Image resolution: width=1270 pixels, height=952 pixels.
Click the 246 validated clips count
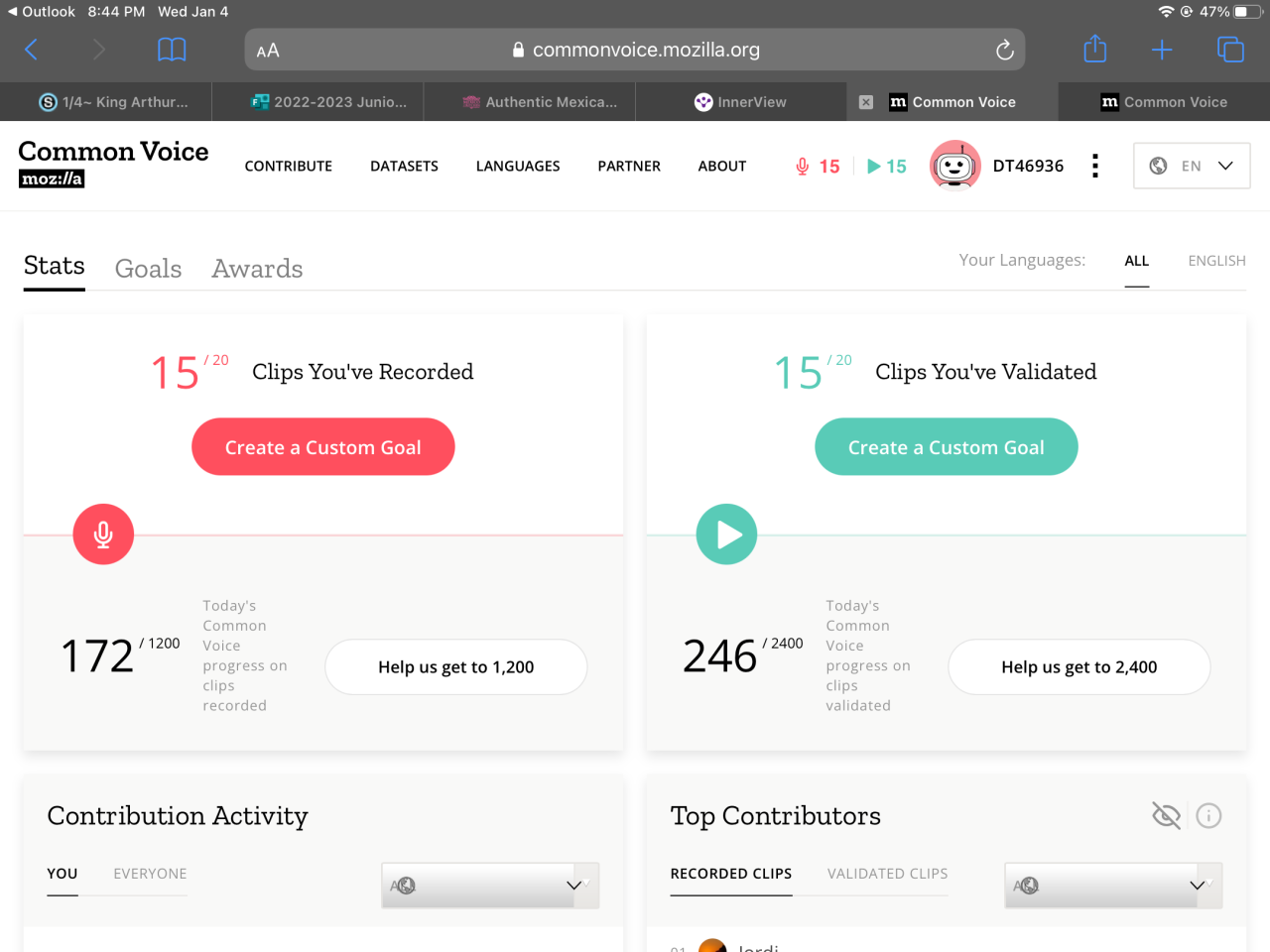(720, 655)
